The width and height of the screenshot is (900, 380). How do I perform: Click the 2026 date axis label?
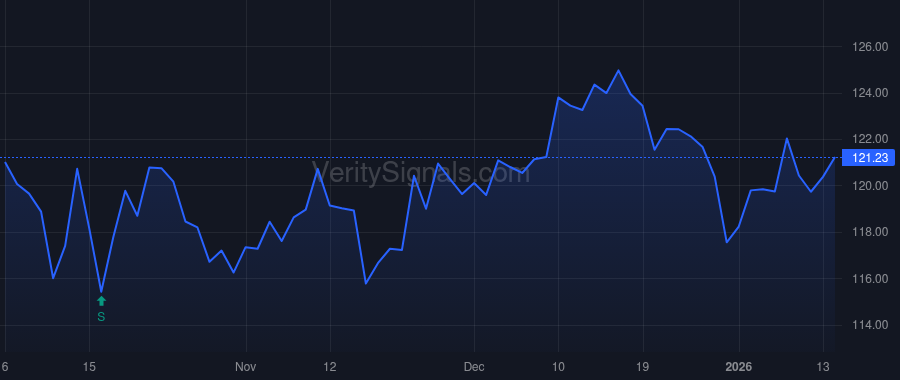click(739, 367)
